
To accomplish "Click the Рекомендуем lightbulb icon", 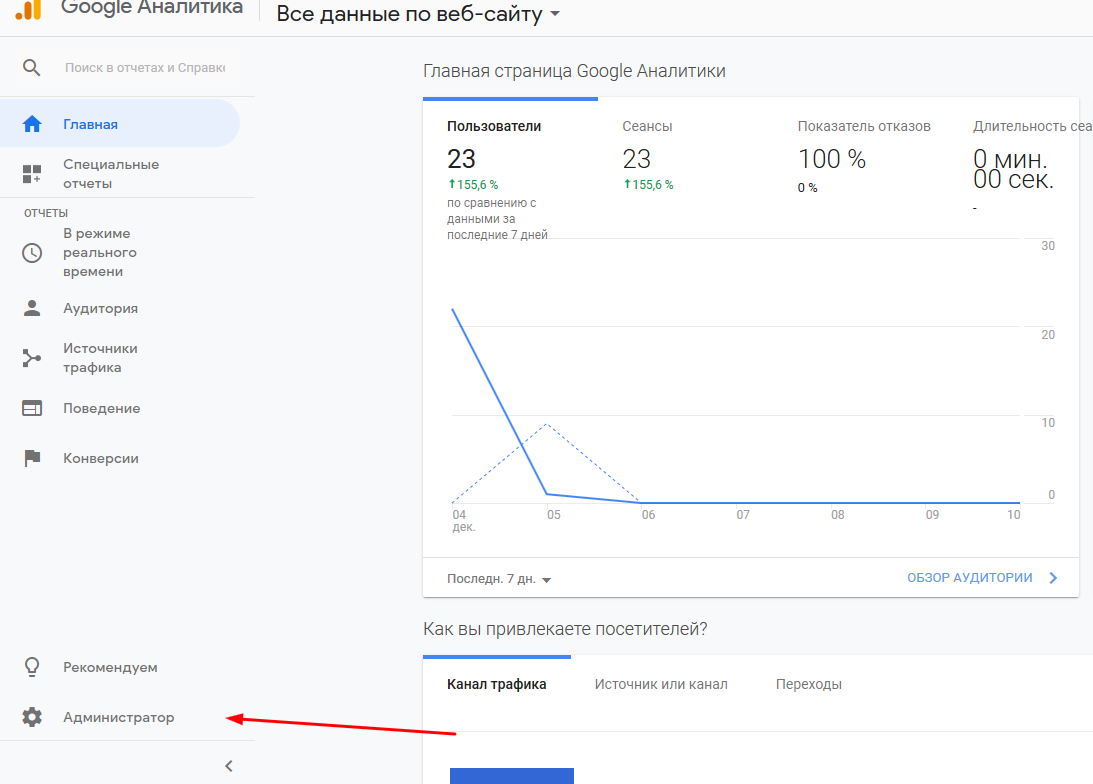I will (x=32, y=667).
